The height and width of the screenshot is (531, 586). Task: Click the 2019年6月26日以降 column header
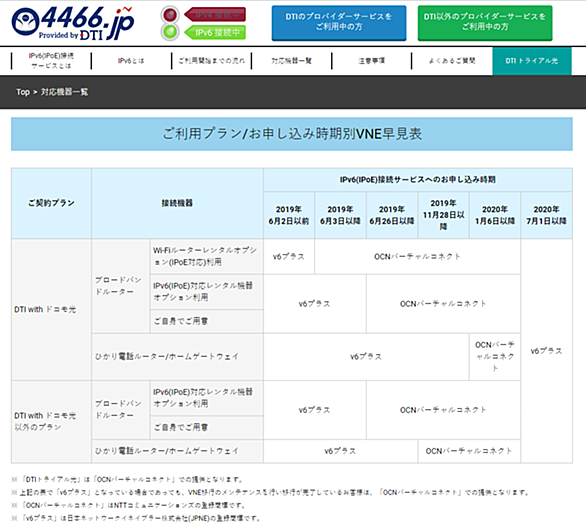point(392,215)
